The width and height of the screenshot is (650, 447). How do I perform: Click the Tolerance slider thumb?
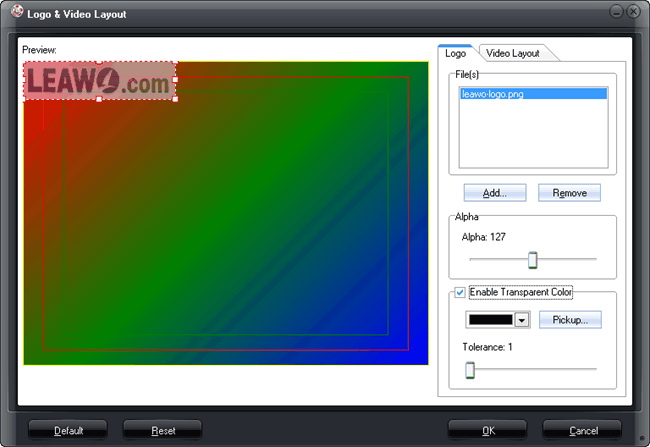(470, 370)
